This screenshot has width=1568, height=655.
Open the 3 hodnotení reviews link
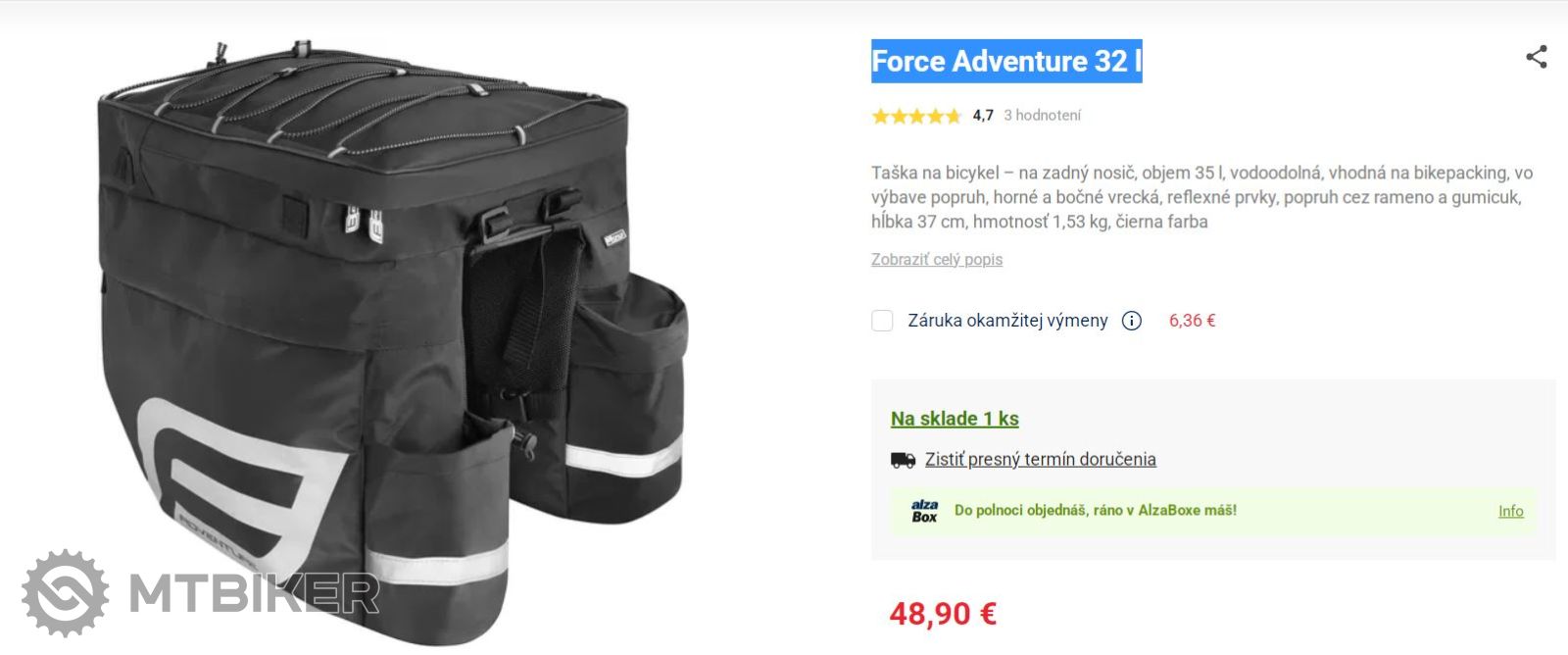[x=1042, y=116]
